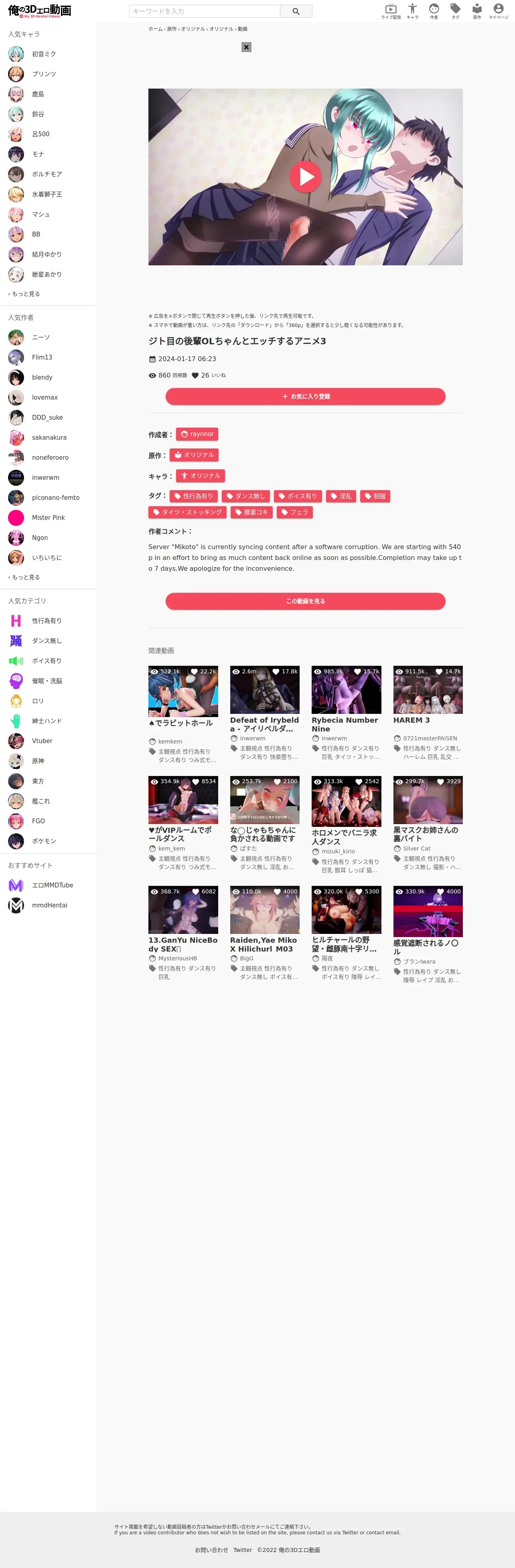This screenshot has height=1568, width=515.
Task: Click the ボイス有り speaker category icon
Action: (x=16, y=661)
